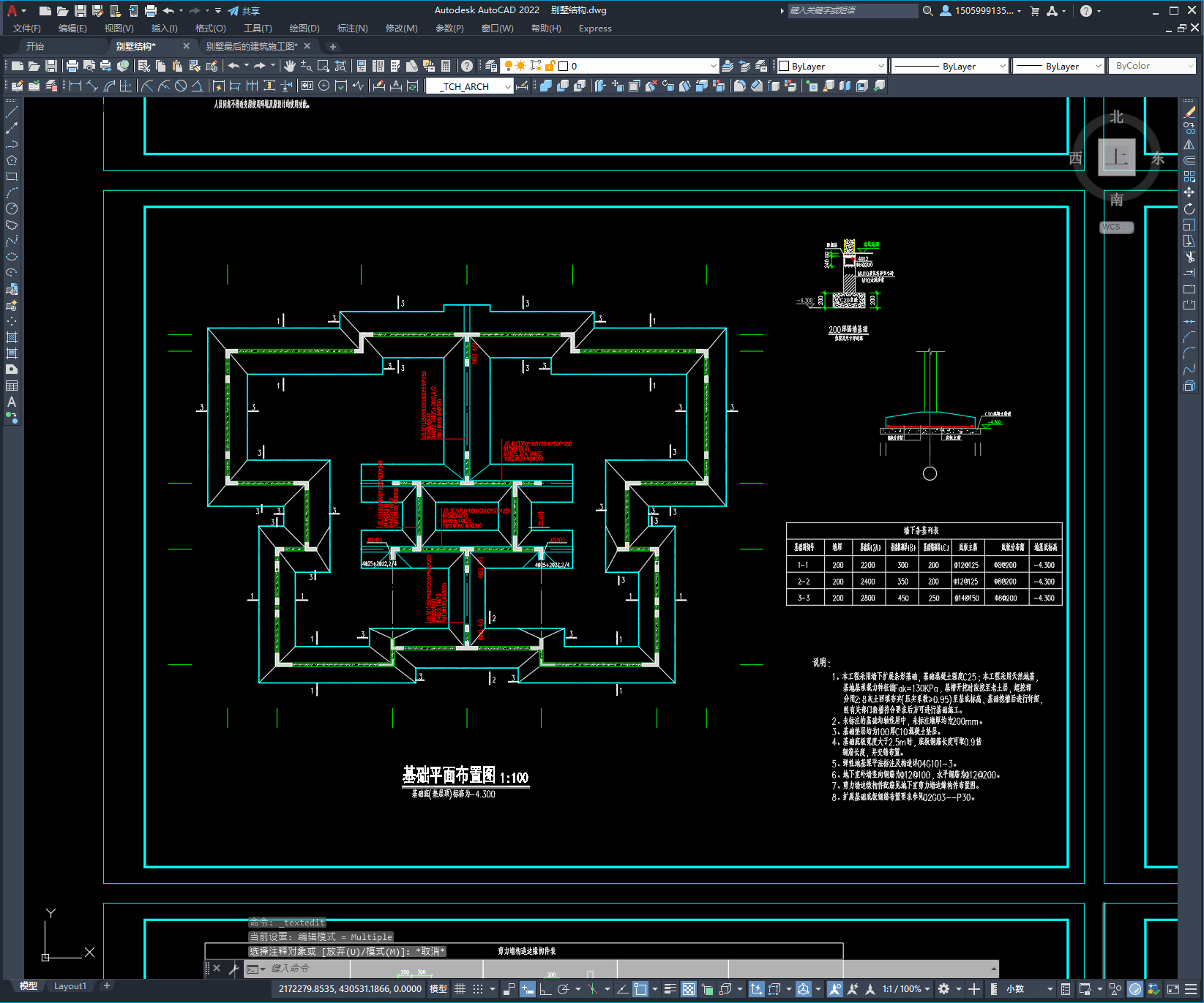Image resolution: width=1204 pixels, height=1003 pixels.
Task: Click the WCS coordinate system button
Action: pyautogui.click(x=1116, y=227)
